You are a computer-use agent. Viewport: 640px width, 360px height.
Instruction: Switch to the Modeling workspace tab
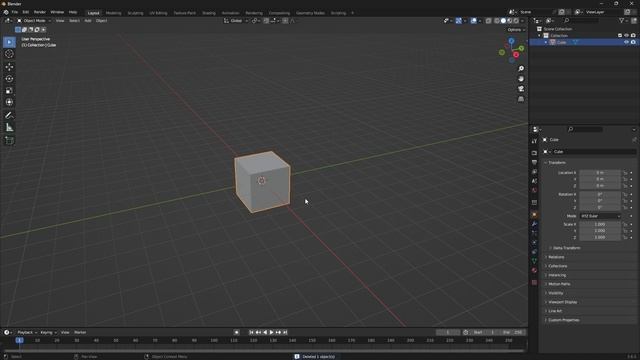[113, 13]
